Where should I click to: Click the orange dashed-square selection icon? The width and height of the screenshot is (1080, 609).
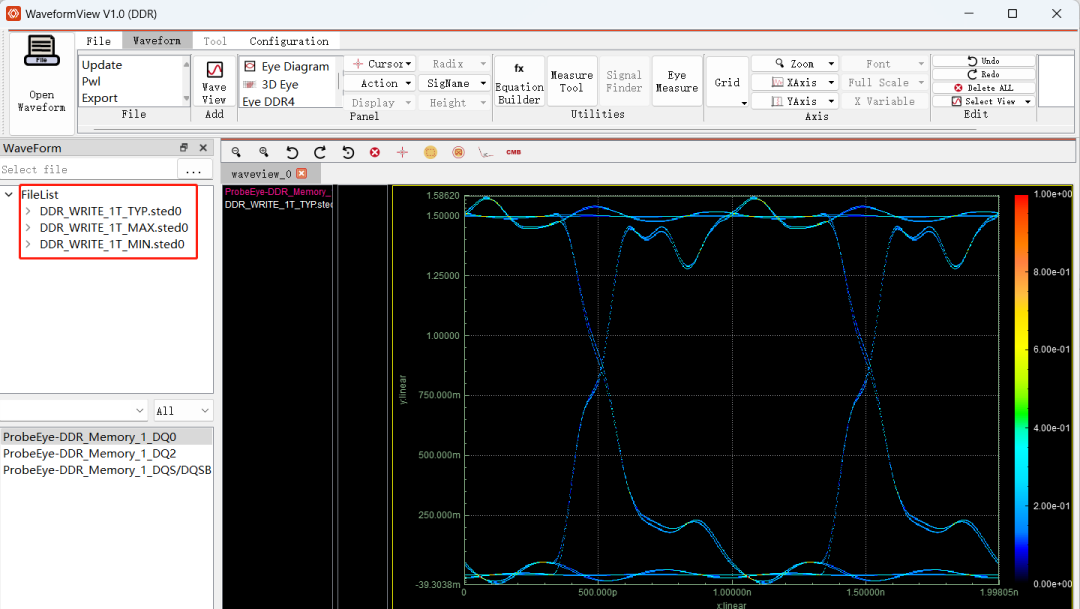pyautogui.click(x=430, y=152)
